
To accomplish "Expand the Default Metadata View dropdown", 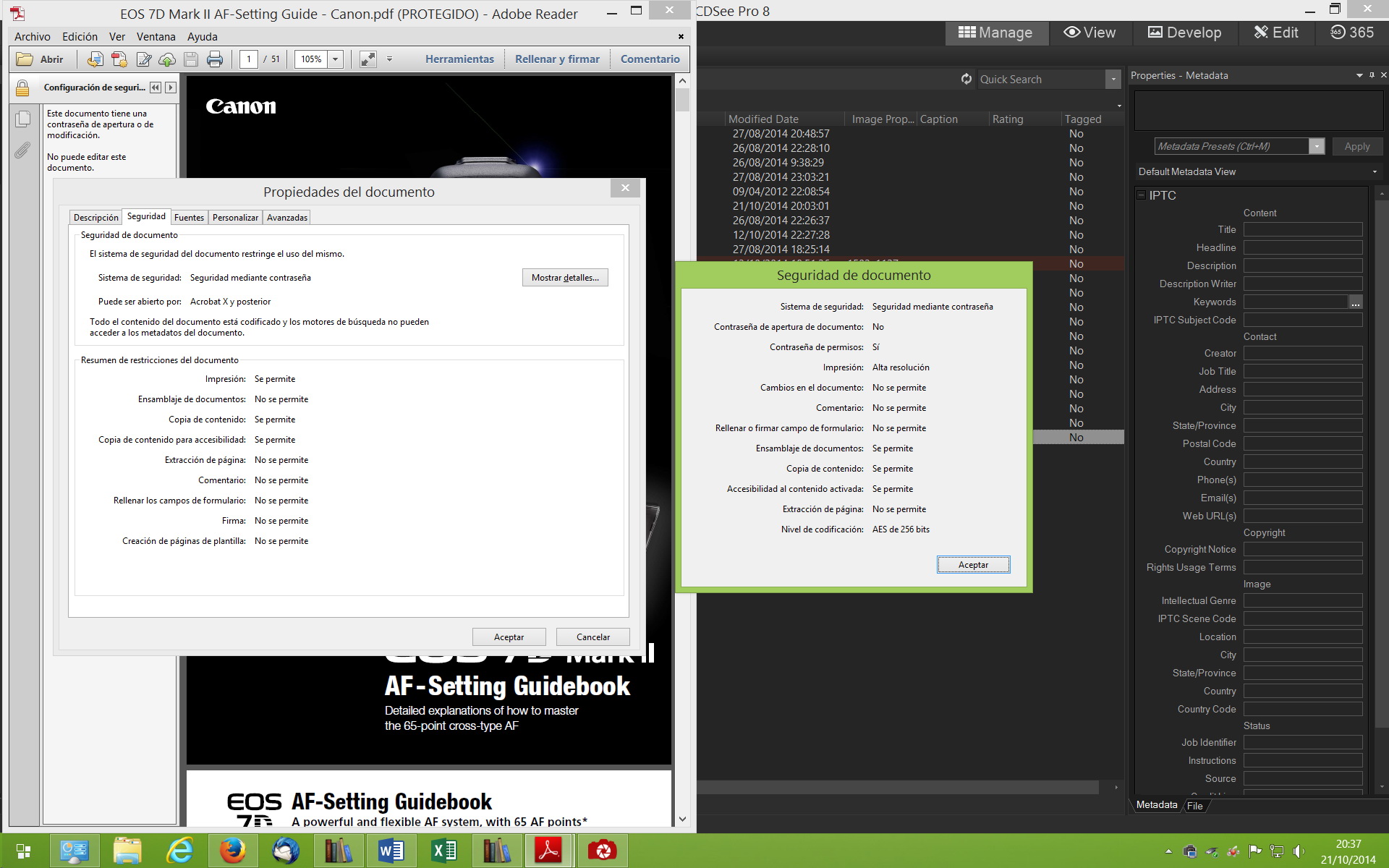I will tap(1375, 172).
